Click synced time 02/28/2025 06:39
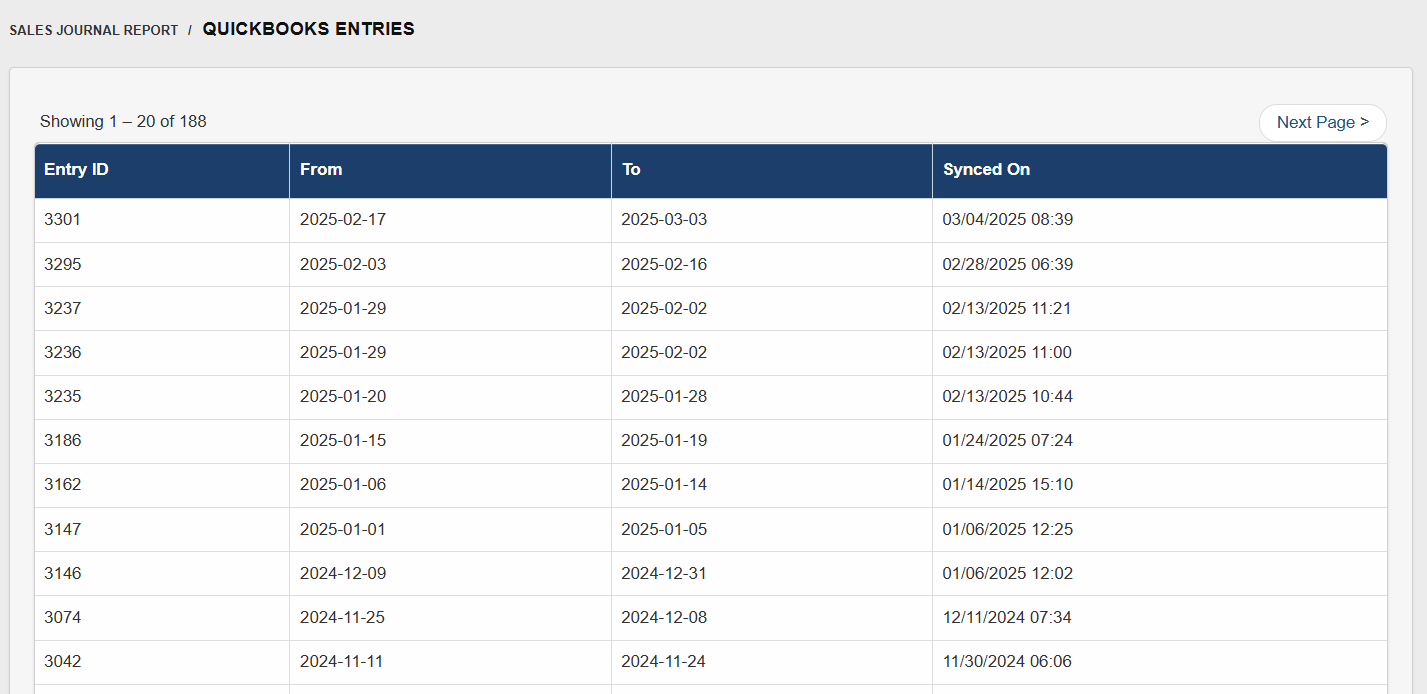This screenshot has width=1427, height=694. pos(1008,264)
